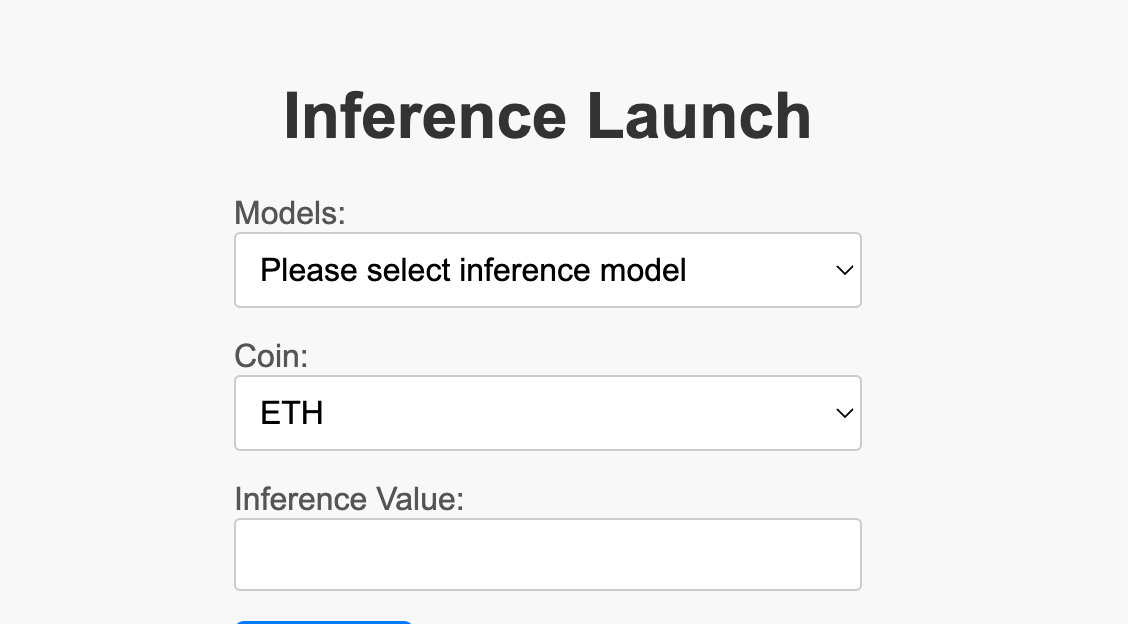Click the word "Inference" in the page title
Viewport: 1128px width, 624px height.
(x=425, y=116)
